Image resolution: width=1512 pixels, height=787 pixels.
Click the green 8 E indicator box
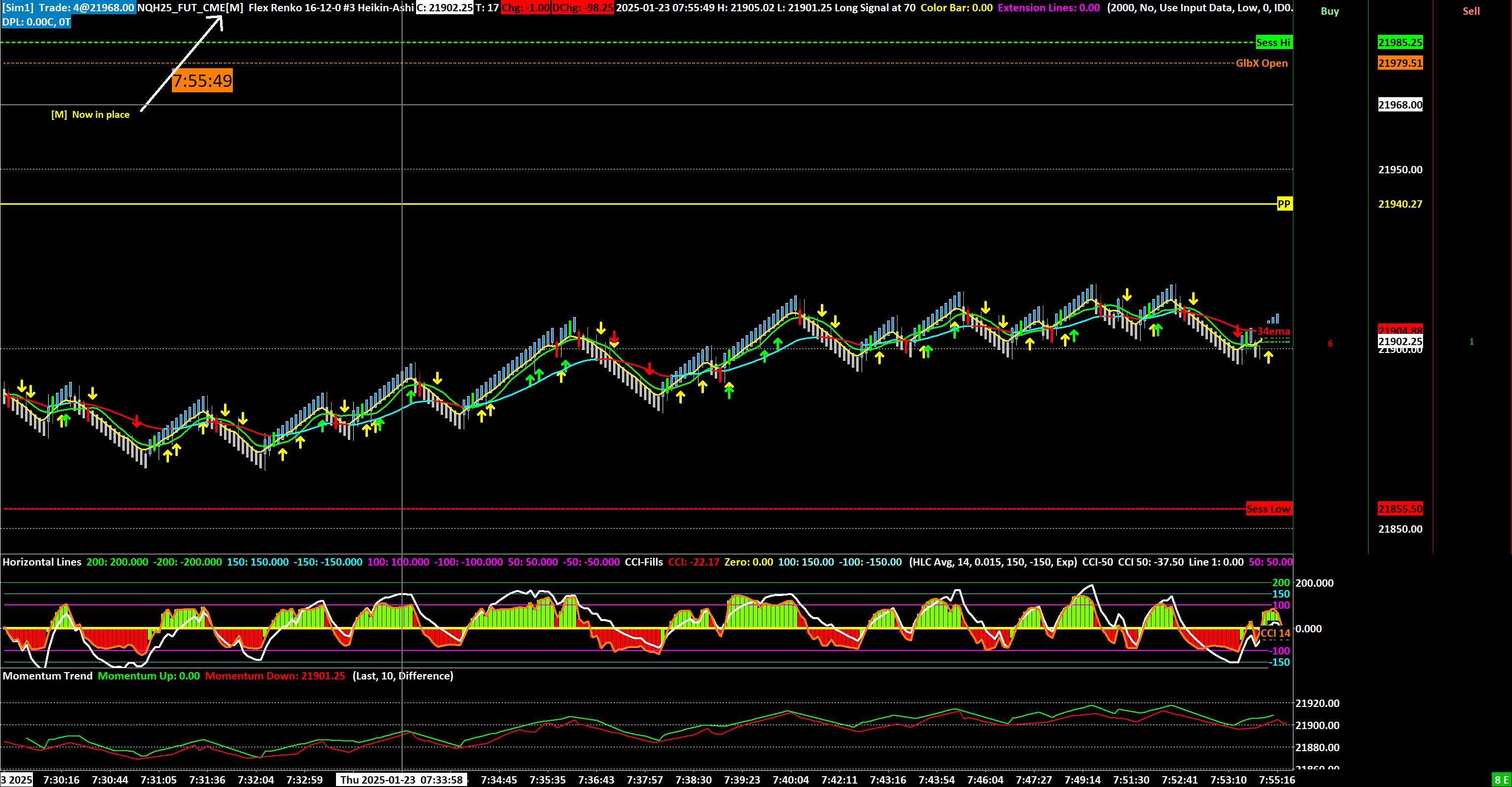click(1501, 780)
